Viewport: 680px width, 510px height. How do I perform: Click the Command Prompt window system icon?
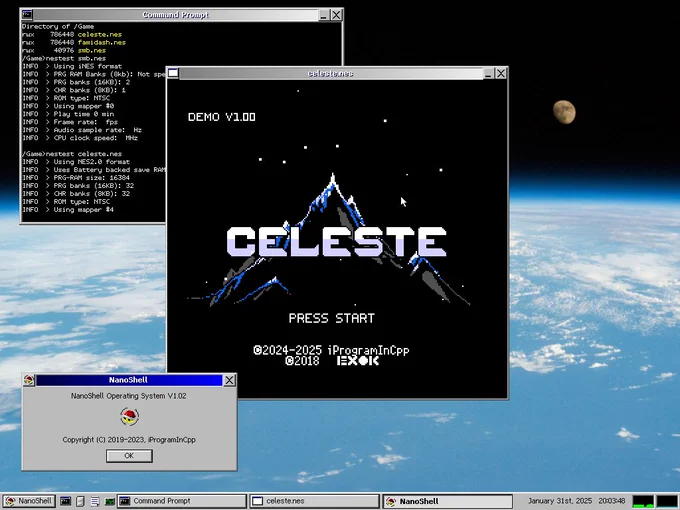click(x=27, y=15)
